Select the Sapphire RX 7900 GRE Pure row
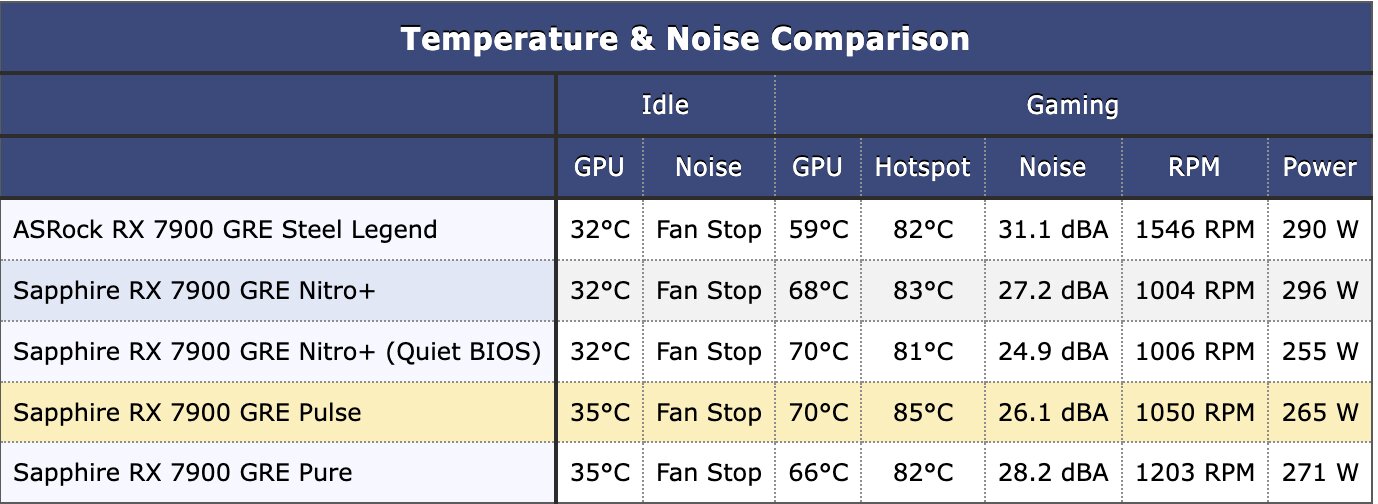 point(686,472)
